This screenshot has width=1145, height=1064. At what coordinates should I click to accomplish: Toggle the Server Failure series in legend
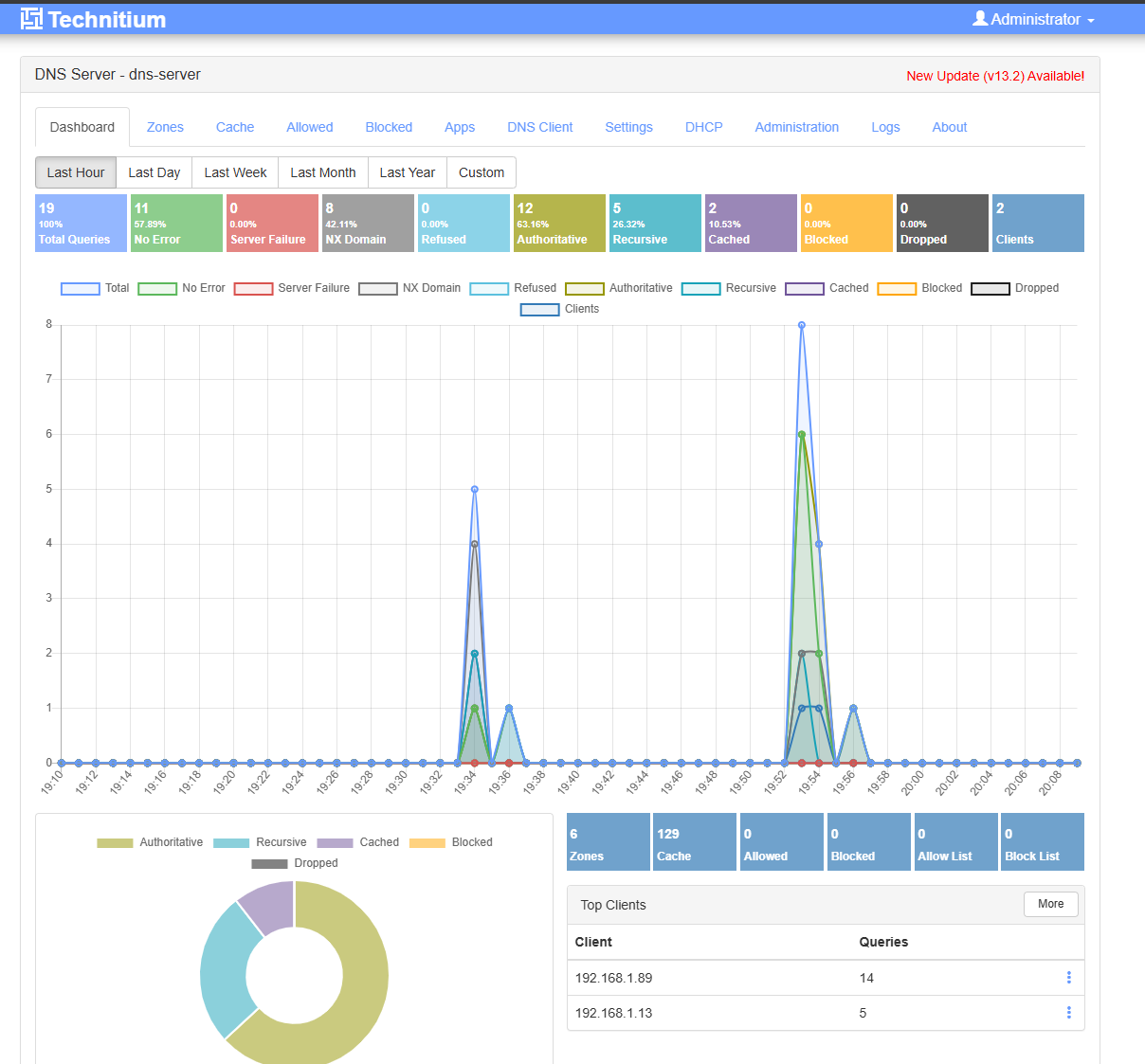291,288
